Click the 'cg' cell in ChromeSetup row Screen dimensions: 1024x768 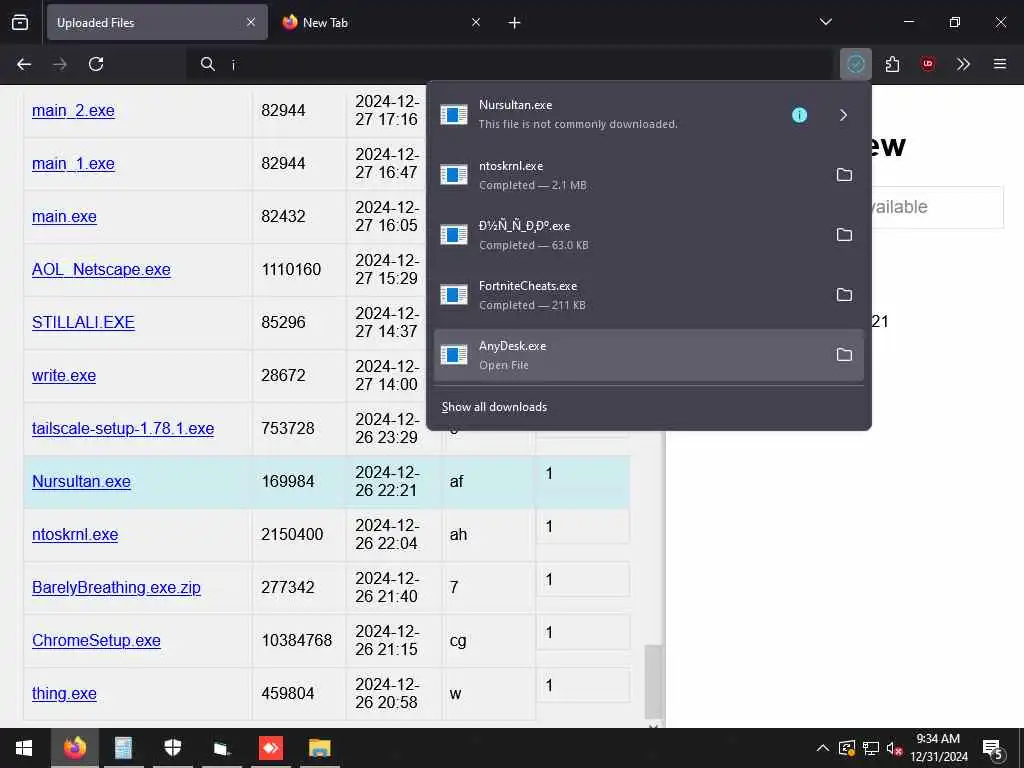488,640
